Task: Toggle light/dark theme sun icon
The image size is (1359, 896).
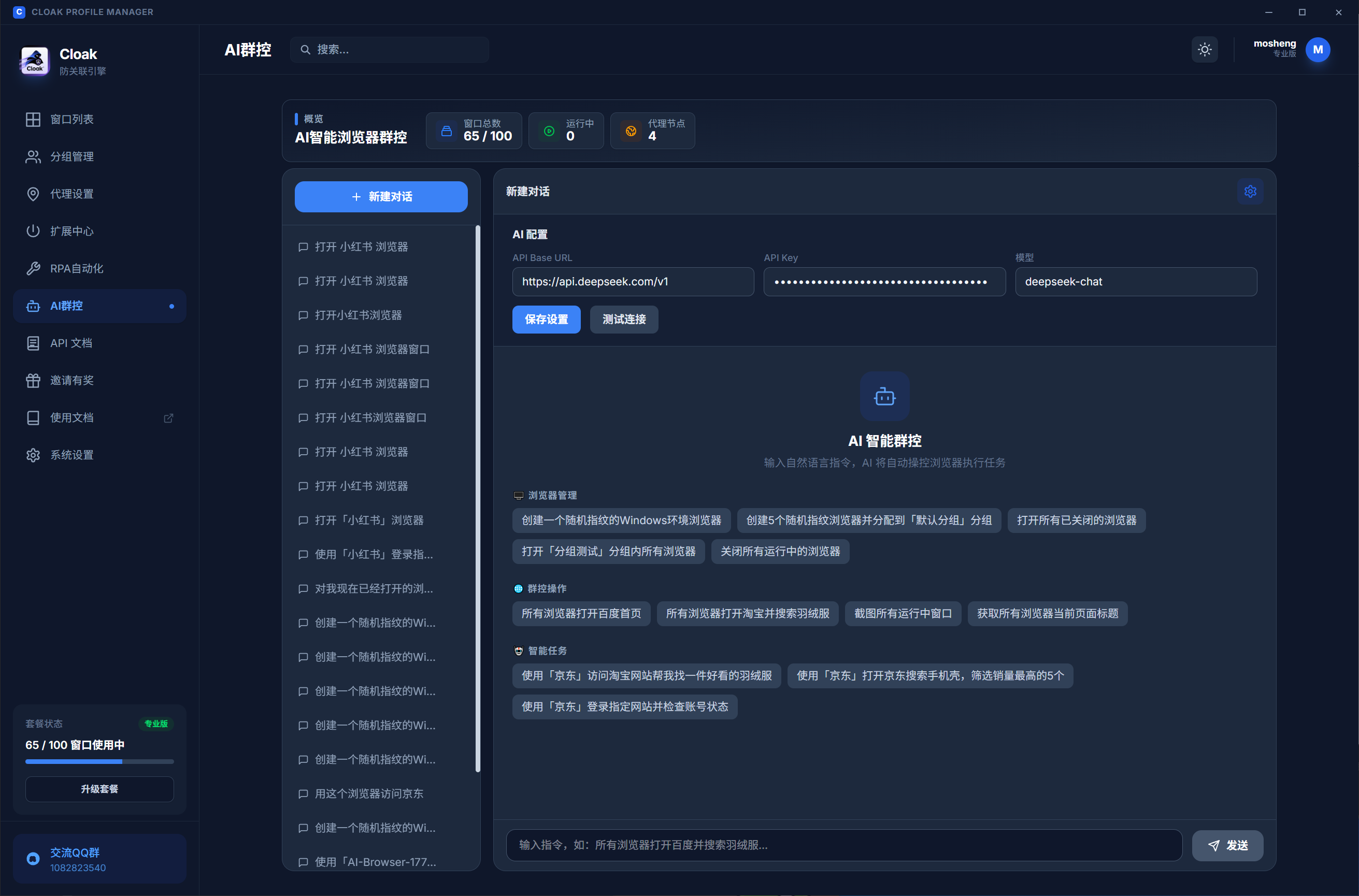Action: point(1204,50)
